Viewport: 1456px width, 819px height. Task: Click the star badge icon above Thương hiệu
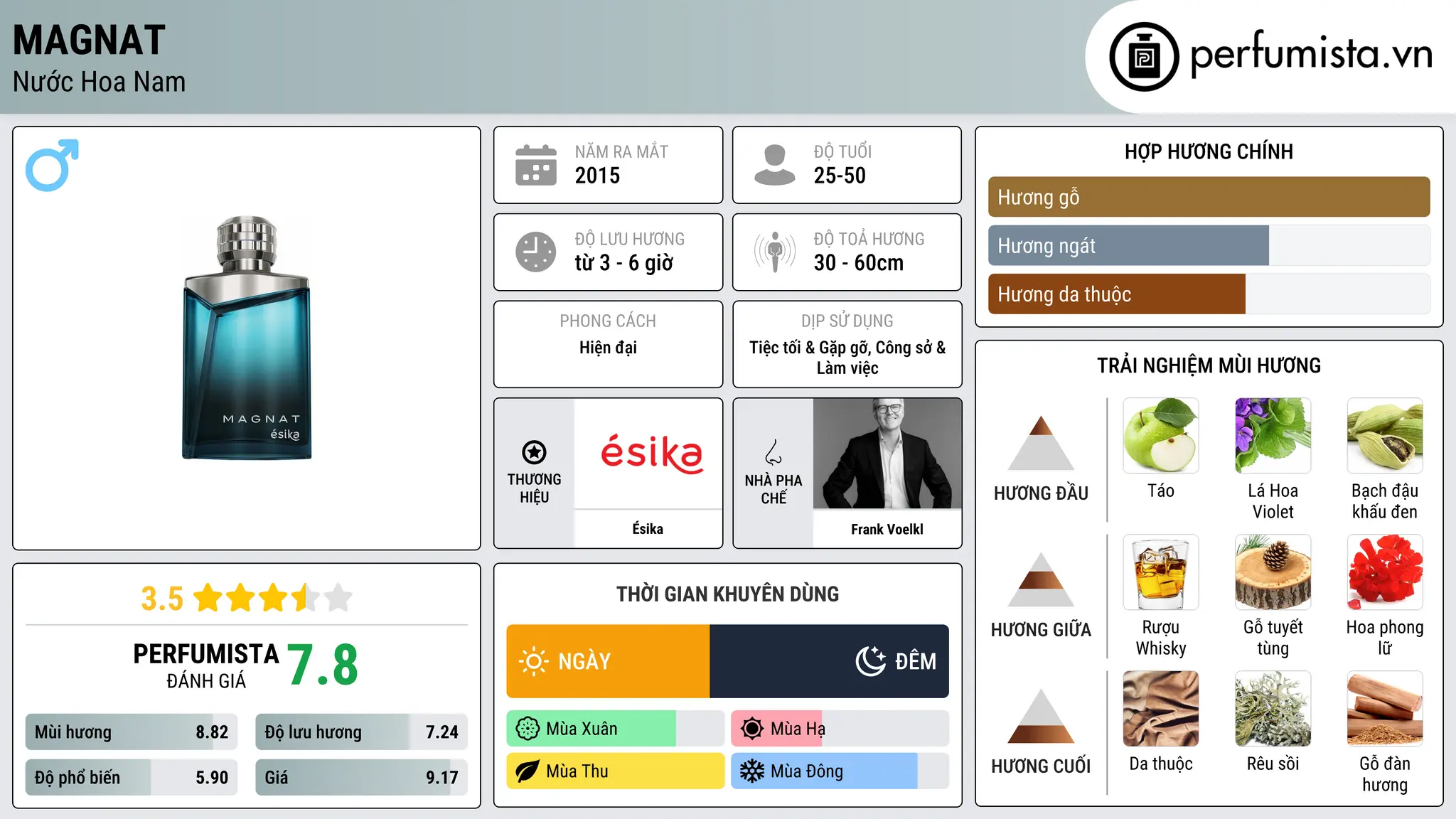[x=534, y=452]
